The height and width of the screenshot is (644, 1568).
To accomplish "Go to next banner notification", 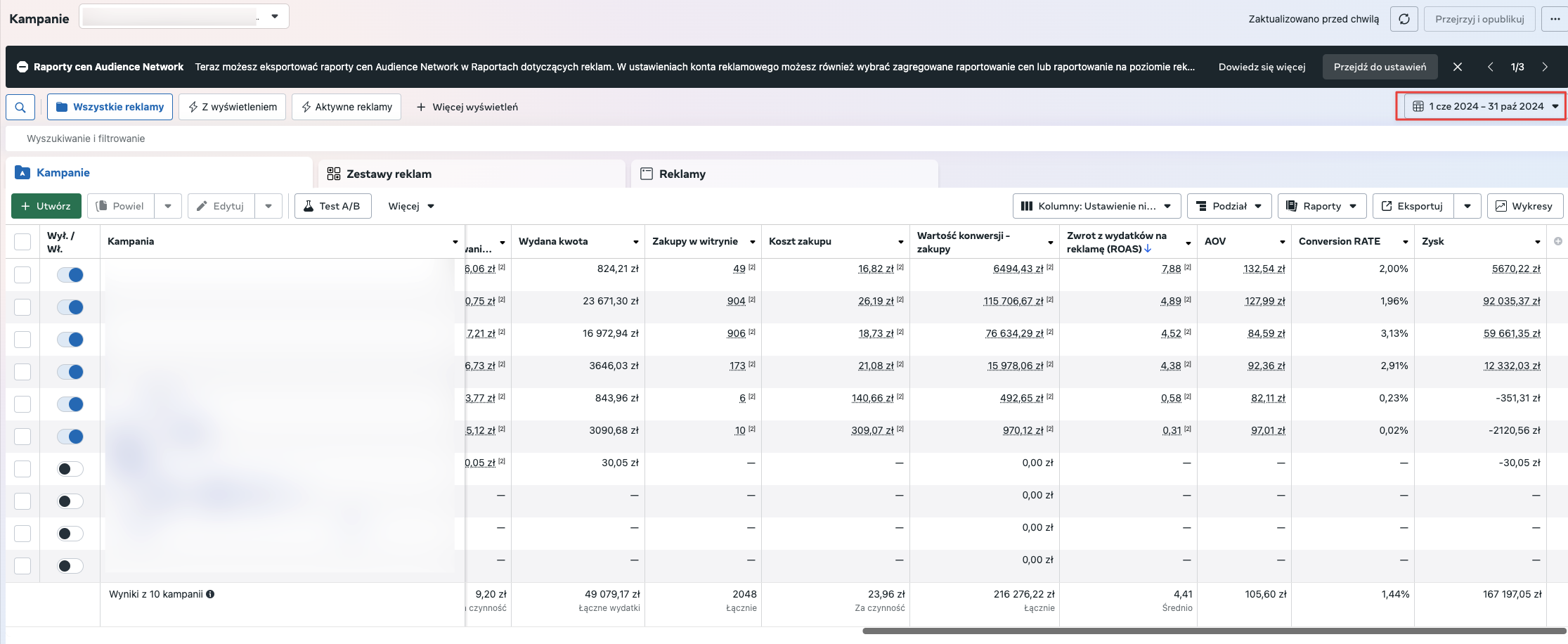I will click(x=1545, y=67).
